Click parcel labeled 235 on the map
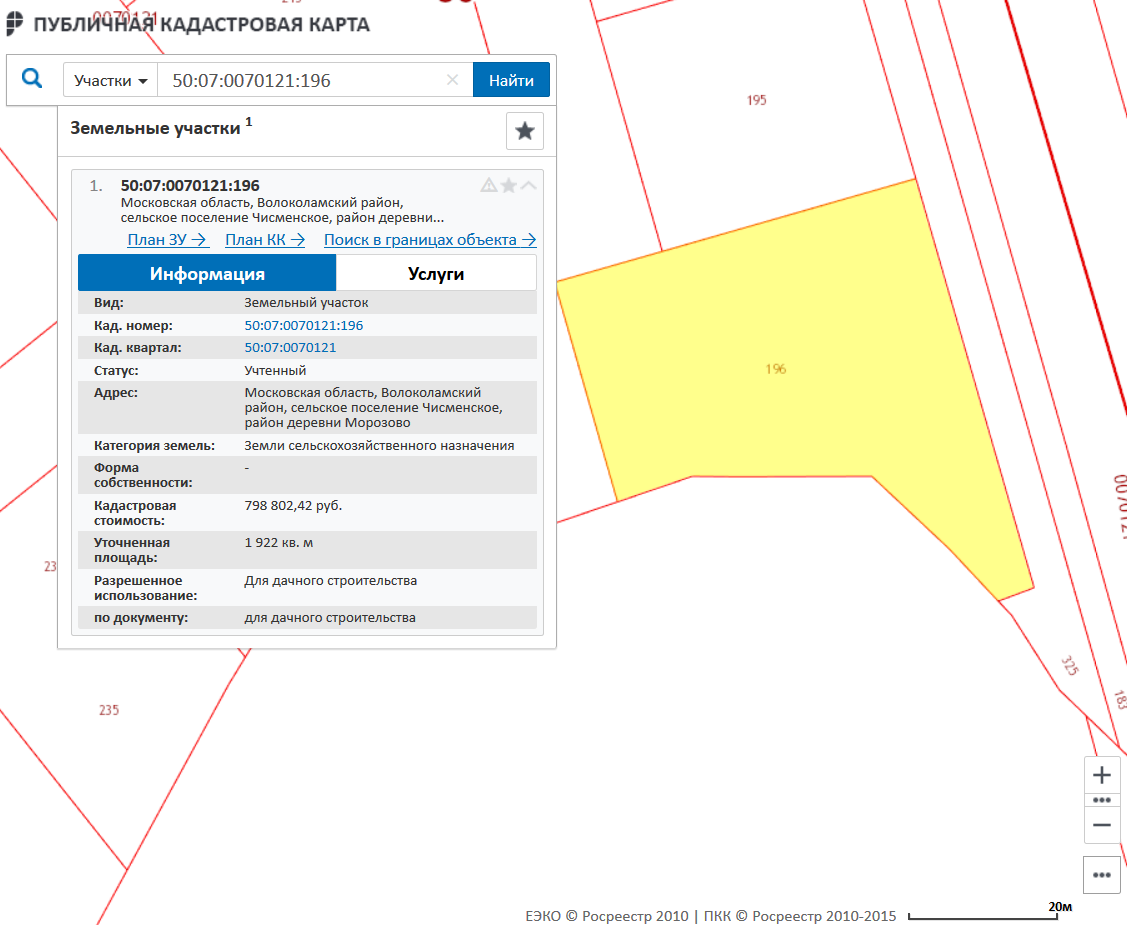Viewport: 1127px width, 925px height. click(x=109, y=710)
